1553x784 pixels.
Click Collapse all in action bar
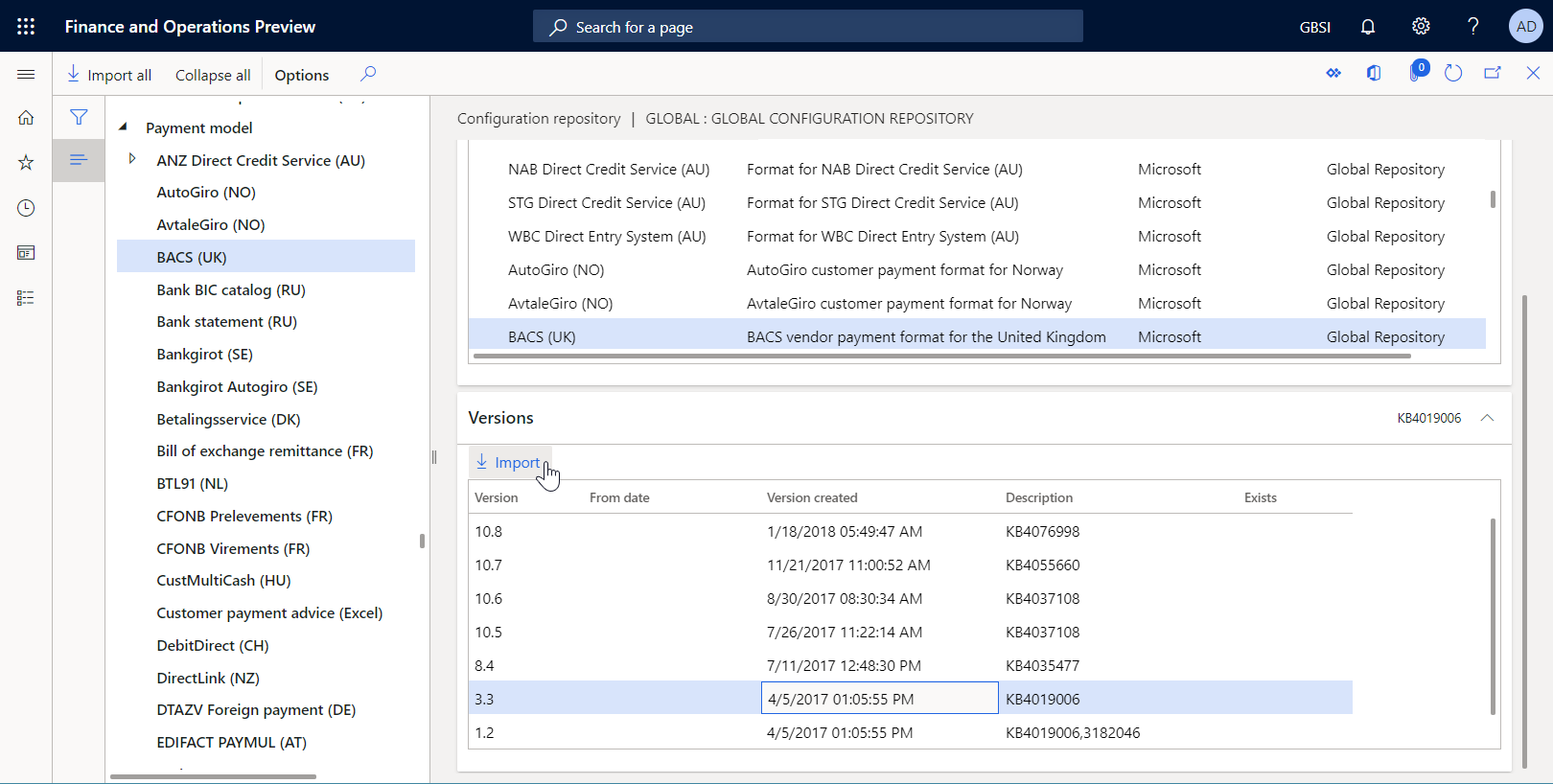point(213,75)
